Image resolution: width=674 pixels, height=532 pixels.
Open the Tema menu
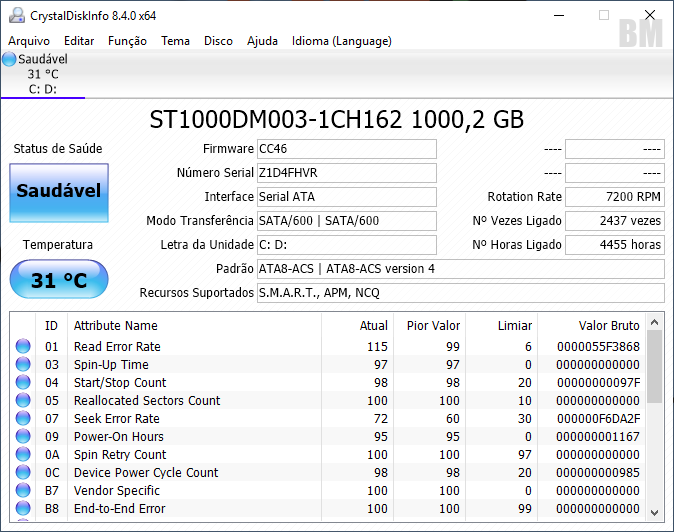175,41
